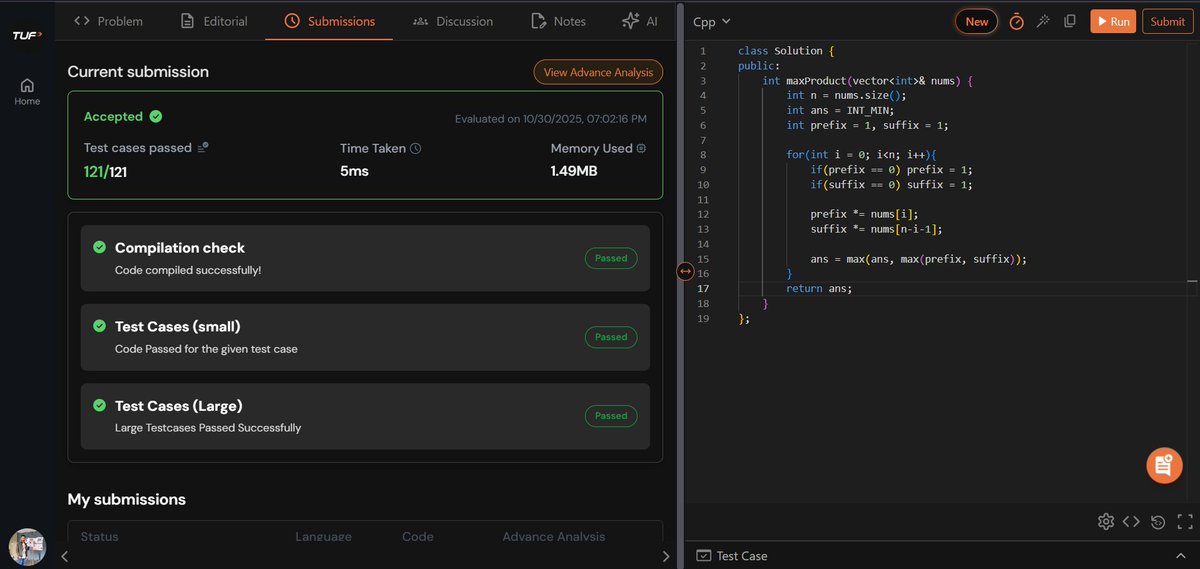1200x569 pixels.
Task: Click the panel resize handle icon
Action: [685, 270]
